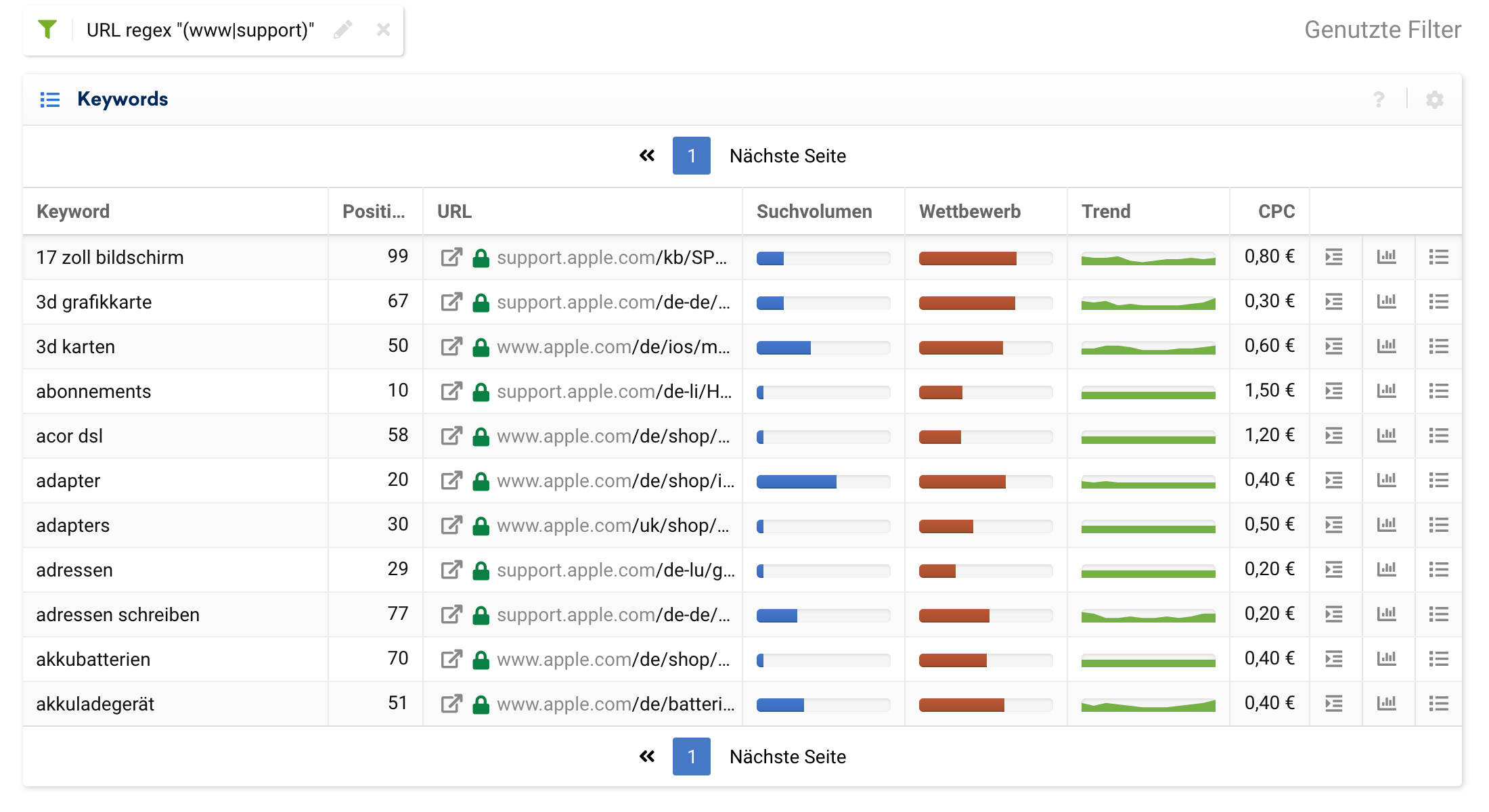Open external link for abonnements URL
This screenshot has width=1489, height=812.
click(451, 391)
